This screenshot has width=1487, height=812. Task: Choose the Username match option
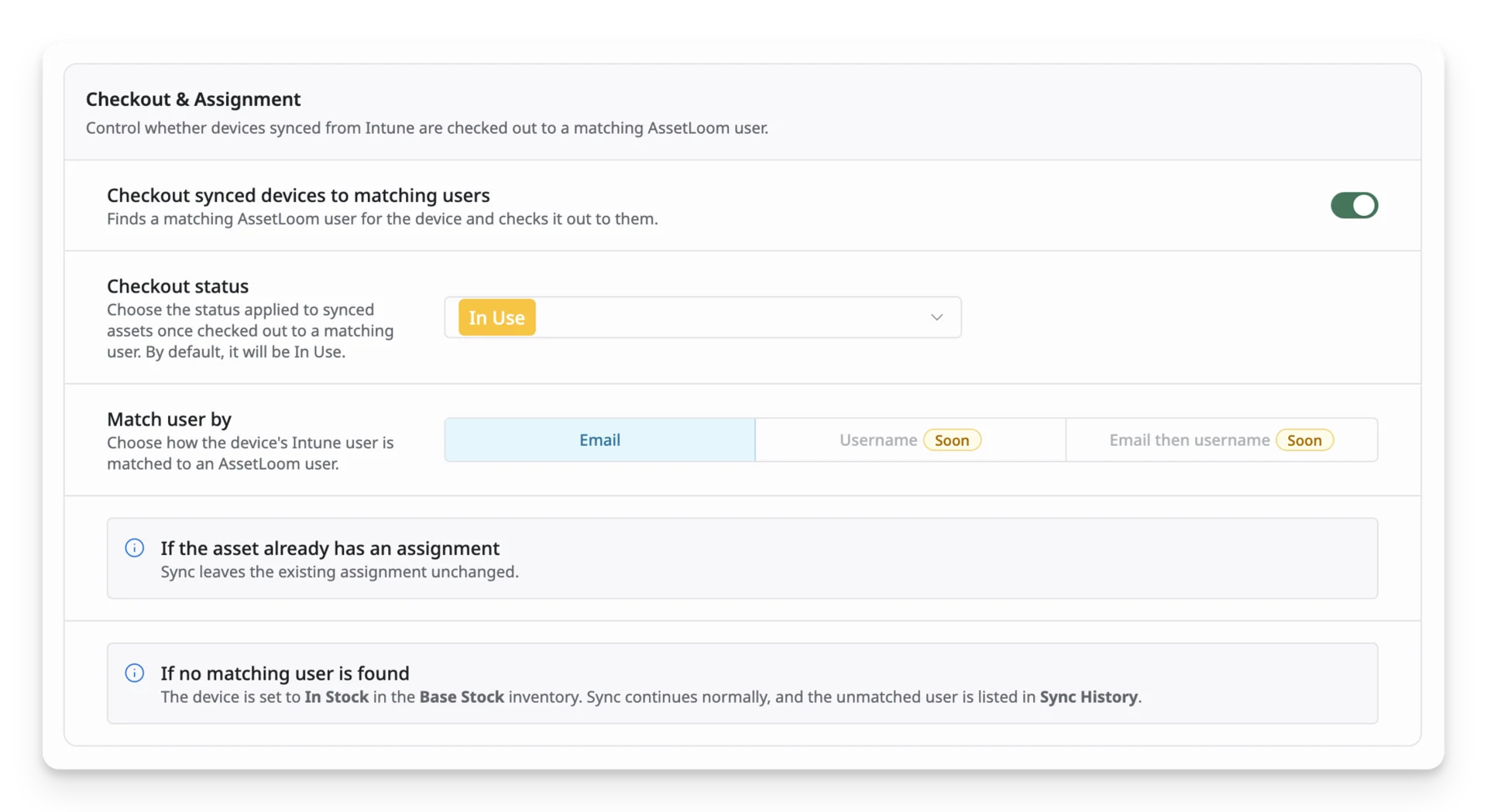click(910, 440)
